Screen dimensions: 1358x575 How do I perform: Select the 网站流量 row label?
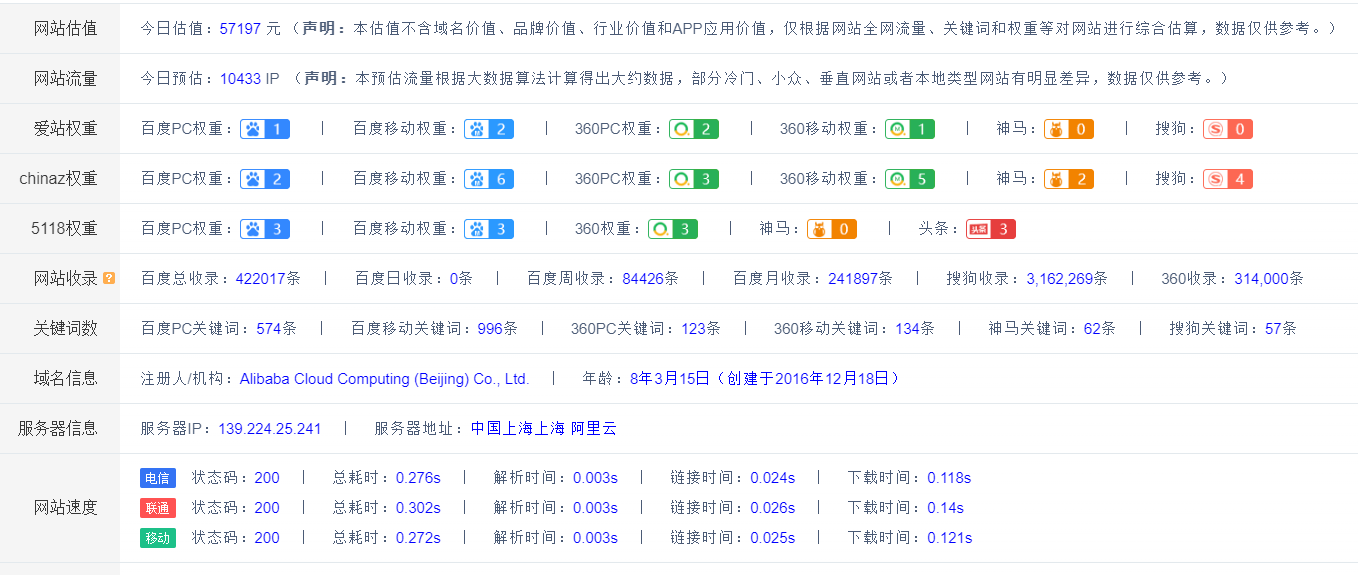point(66,78)
